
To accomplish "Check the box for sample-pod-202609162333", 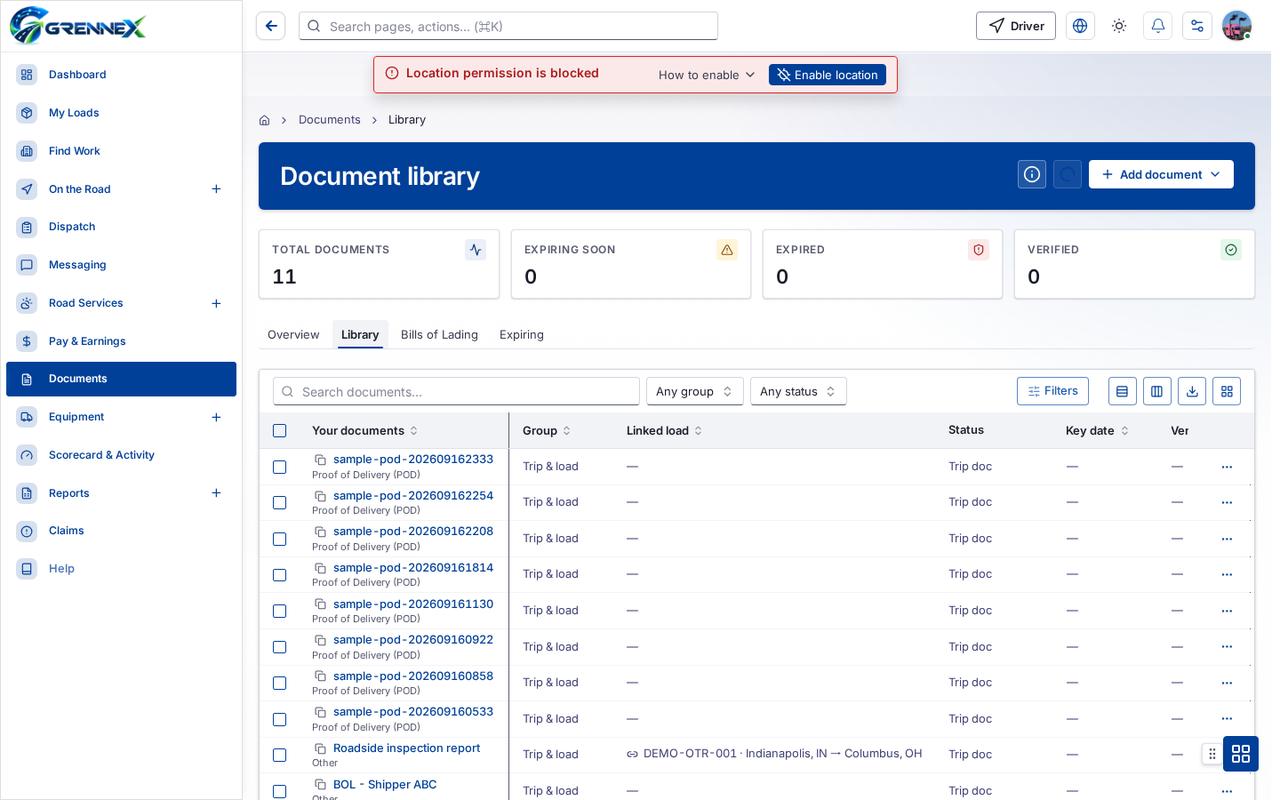I will pos(280,467).
